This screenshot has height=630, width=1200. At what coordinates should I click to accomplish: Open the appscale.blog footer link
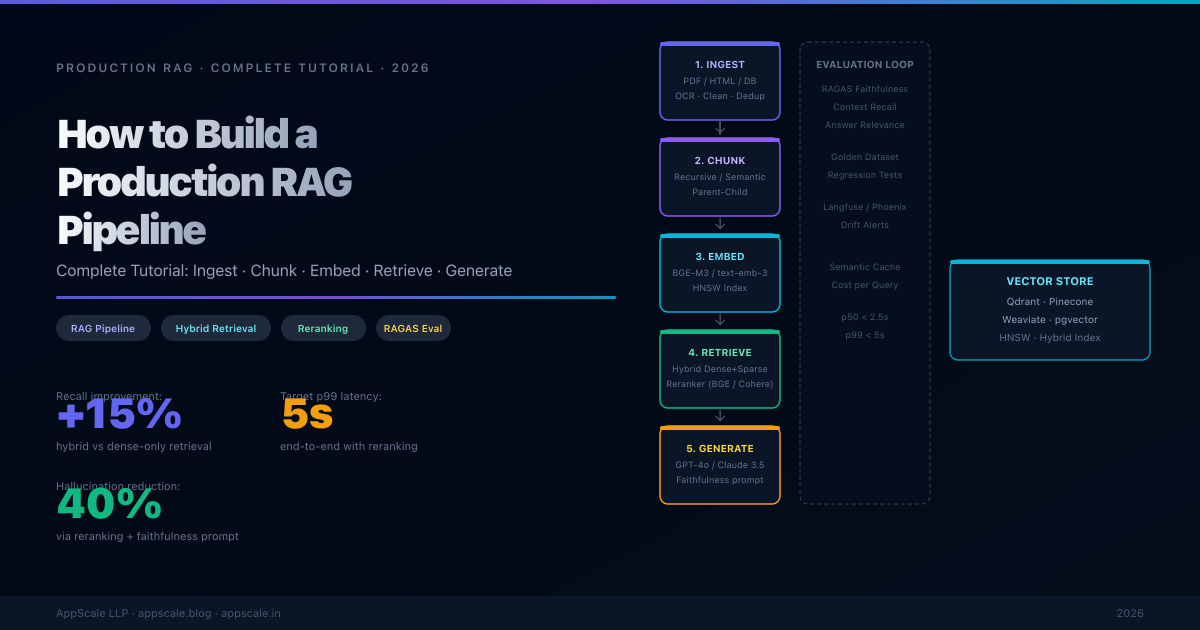tap(175, 613)
